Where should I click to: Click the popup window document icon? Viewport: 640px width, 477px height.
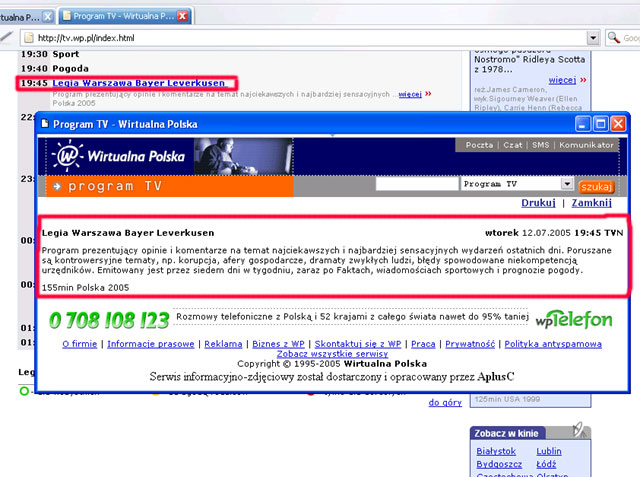click(x=45, y=123)
